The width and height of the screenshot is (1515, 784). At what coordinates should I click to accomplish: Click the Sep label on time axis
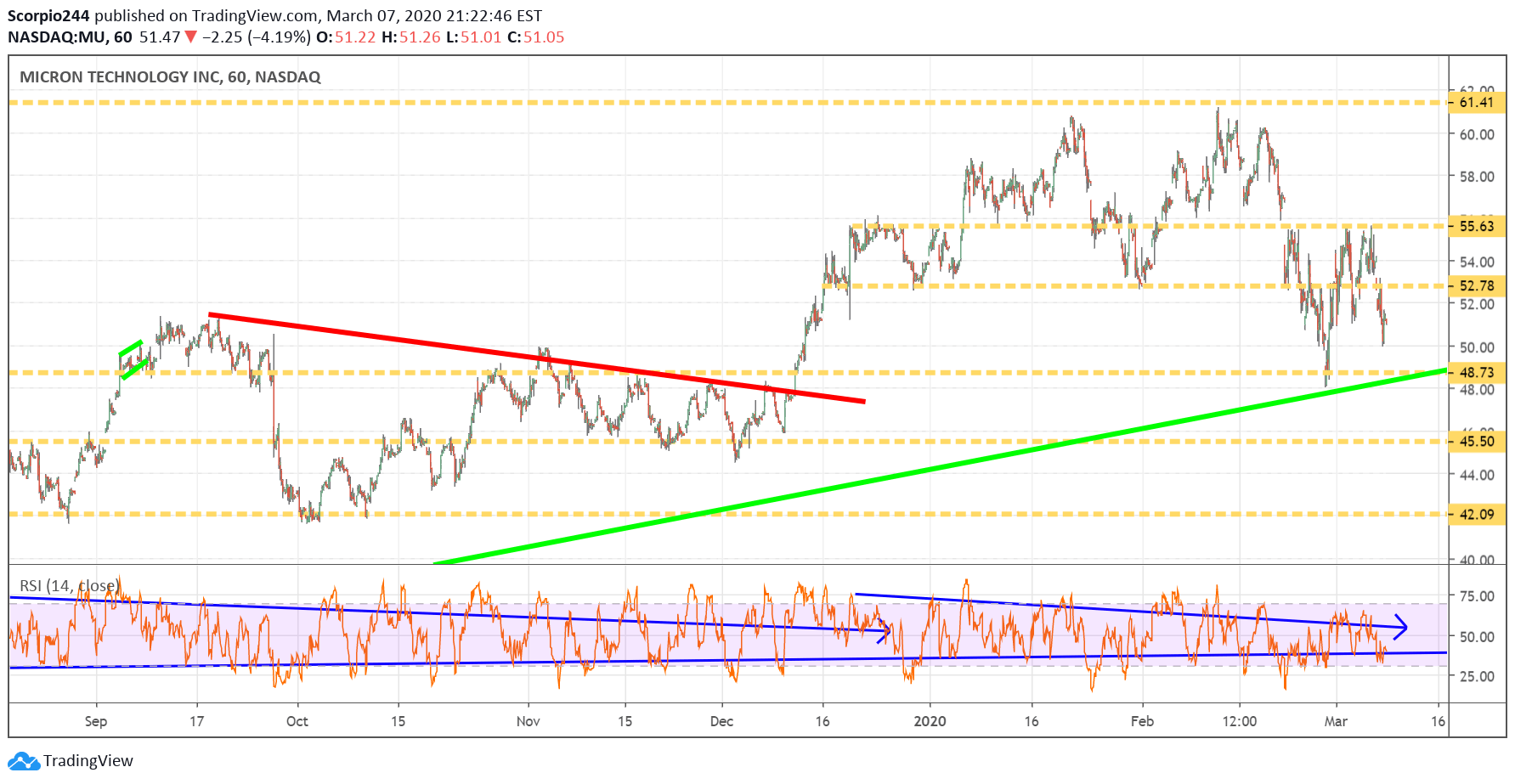[x=96, y=721]
